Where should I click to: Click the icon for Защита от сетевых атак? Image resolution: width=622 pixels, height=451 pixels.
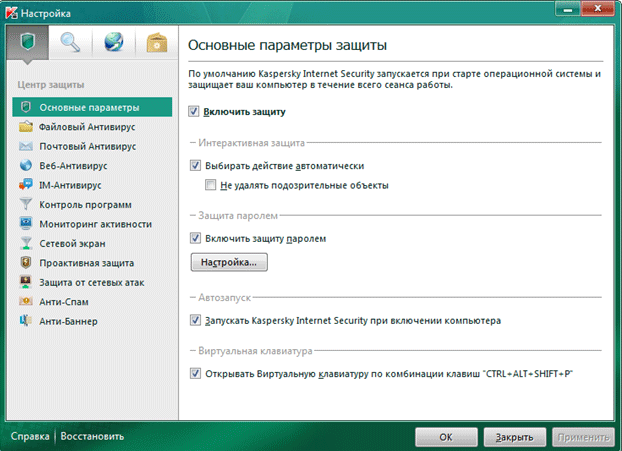(26, 282)
